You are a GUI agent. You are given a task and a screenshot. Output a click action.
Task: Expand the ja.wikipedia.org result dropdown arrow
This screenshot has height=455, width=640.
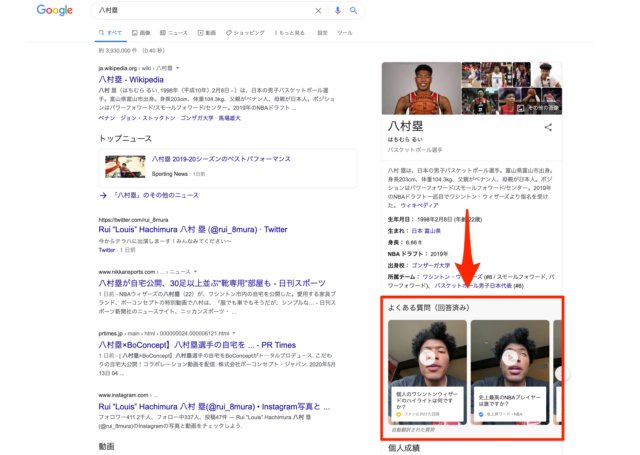(177, 68)
